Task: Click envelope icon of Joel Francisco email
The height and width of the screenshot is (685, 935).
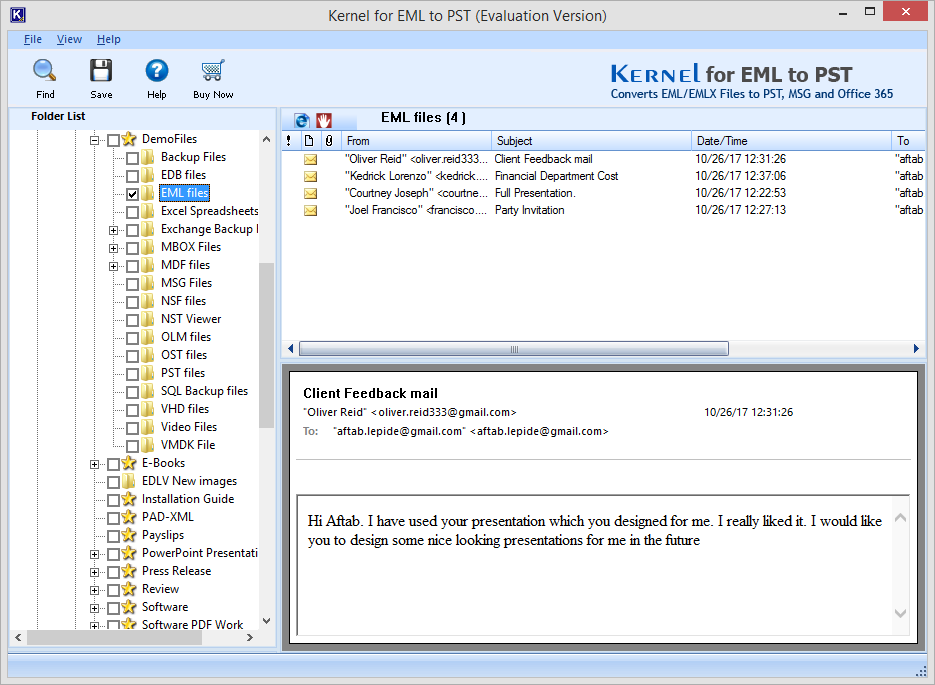Action: 311,210
